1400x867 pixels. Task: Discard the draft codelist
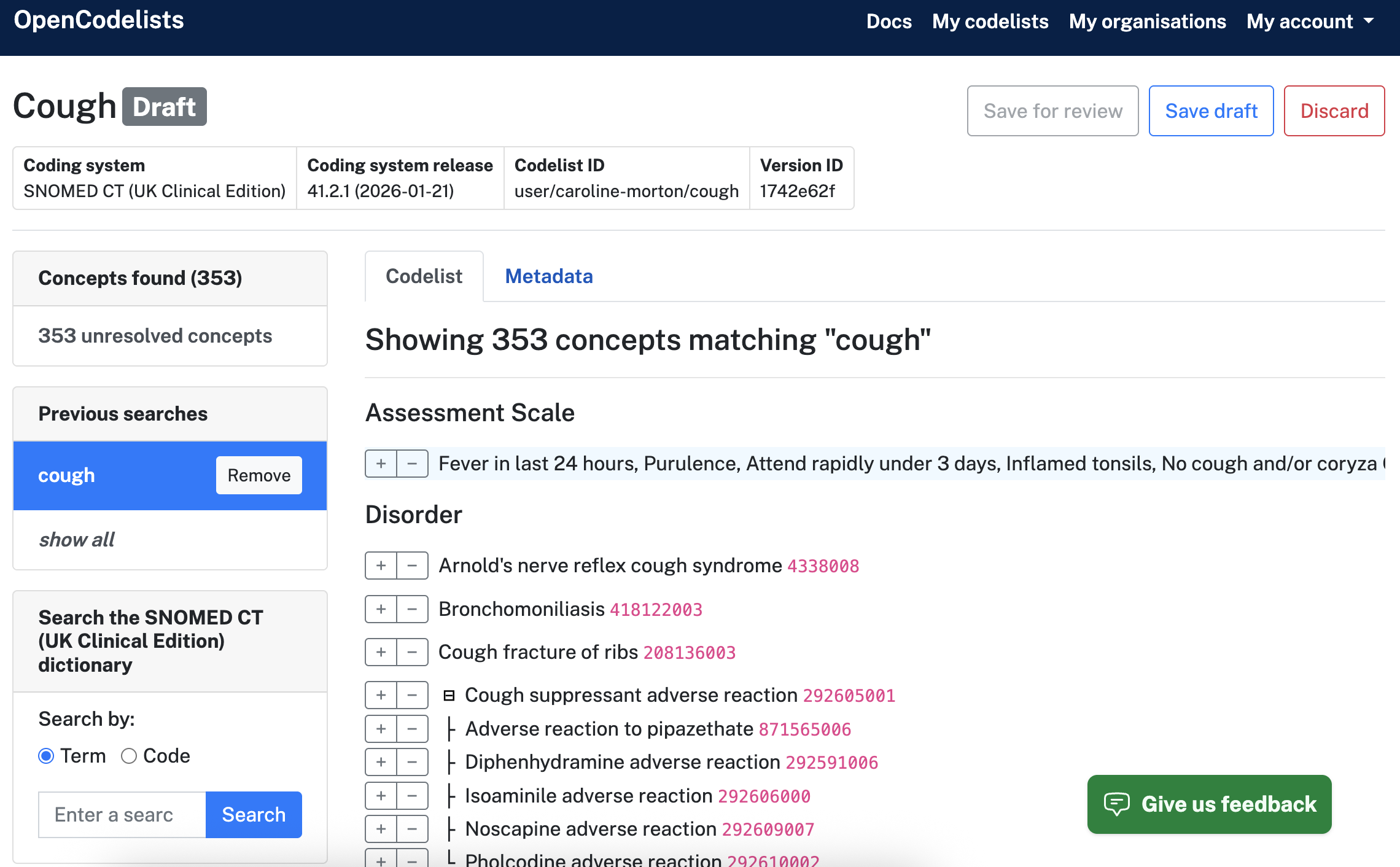(1334, 111)
